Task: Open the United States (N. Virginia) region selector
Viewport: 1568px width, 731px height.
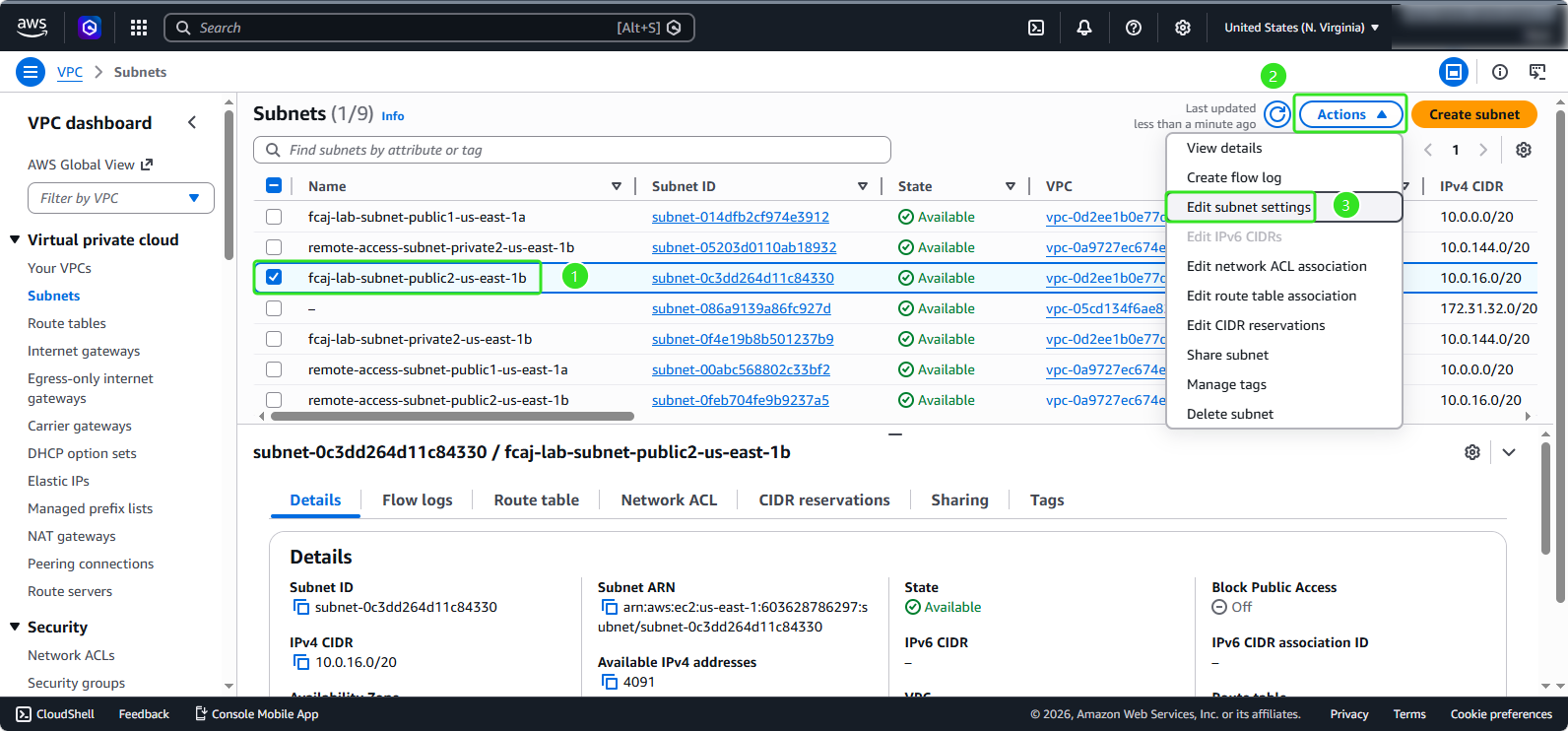Action: point(1301,28)
